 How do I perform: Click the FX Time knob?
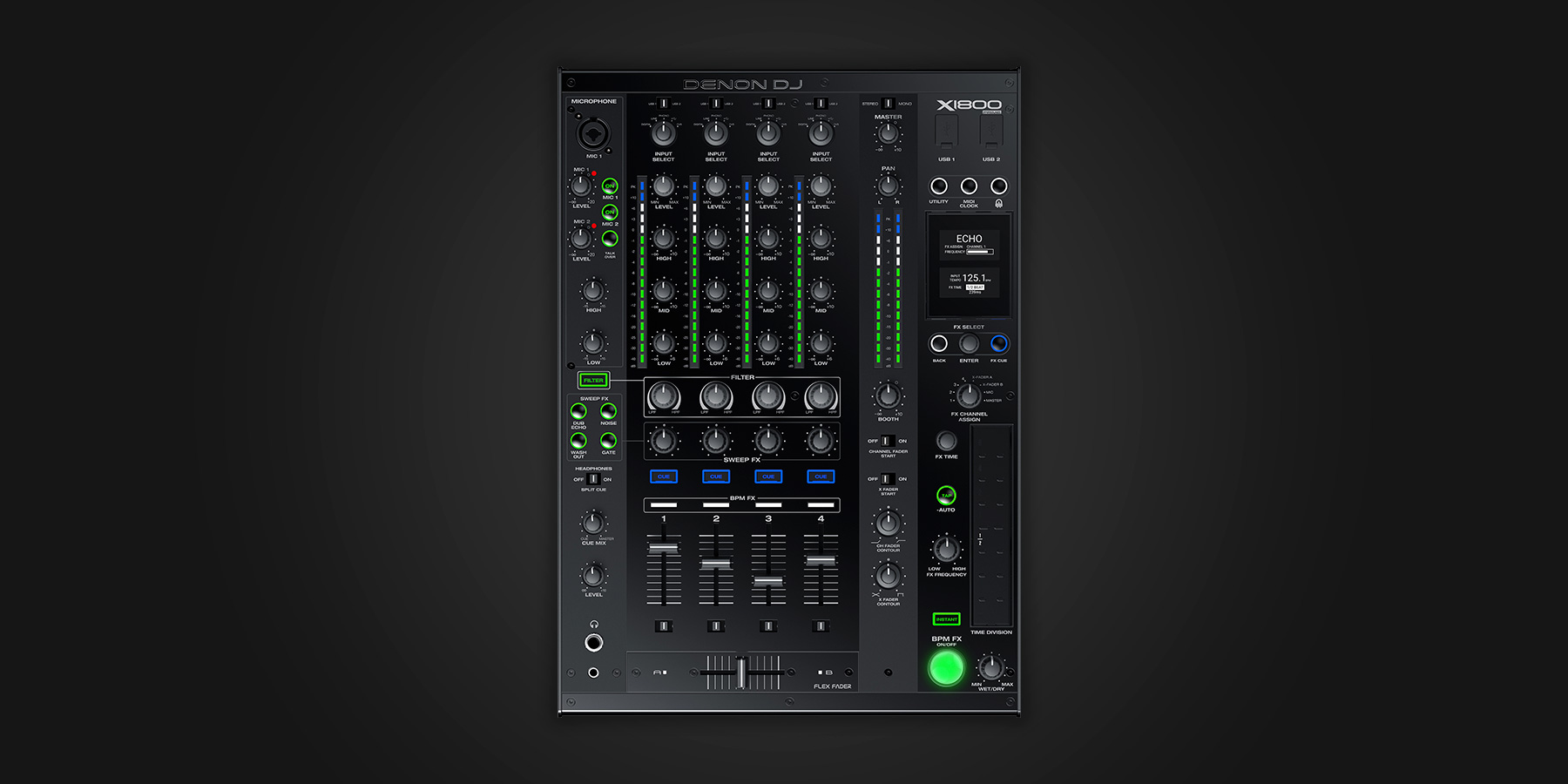tap(946, 441)
